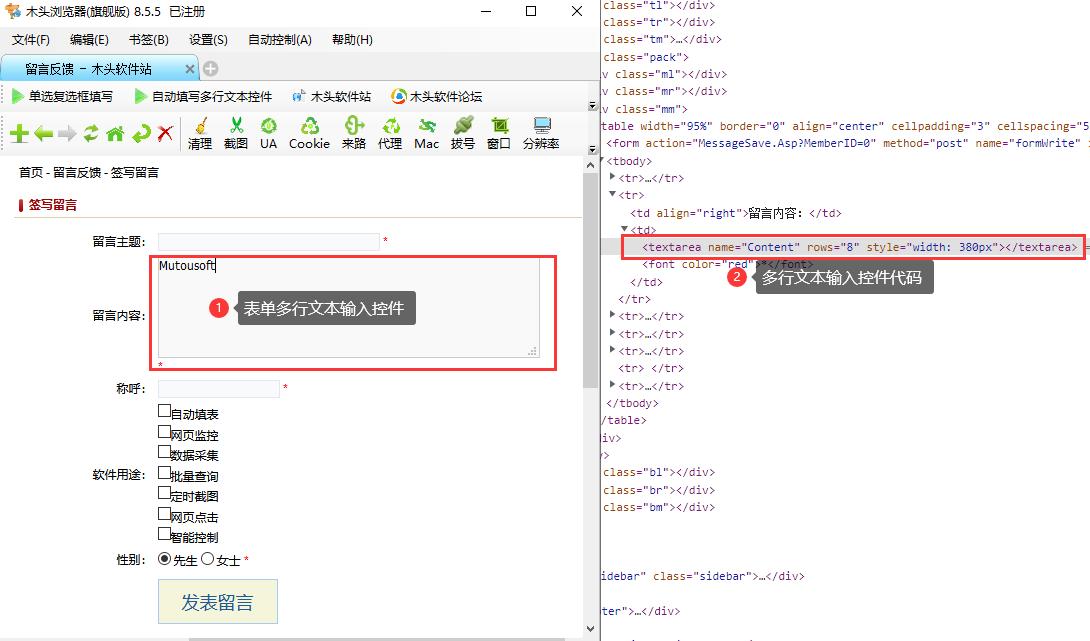
Task: Stop loading with the red X icon
Action: [165, 134]
